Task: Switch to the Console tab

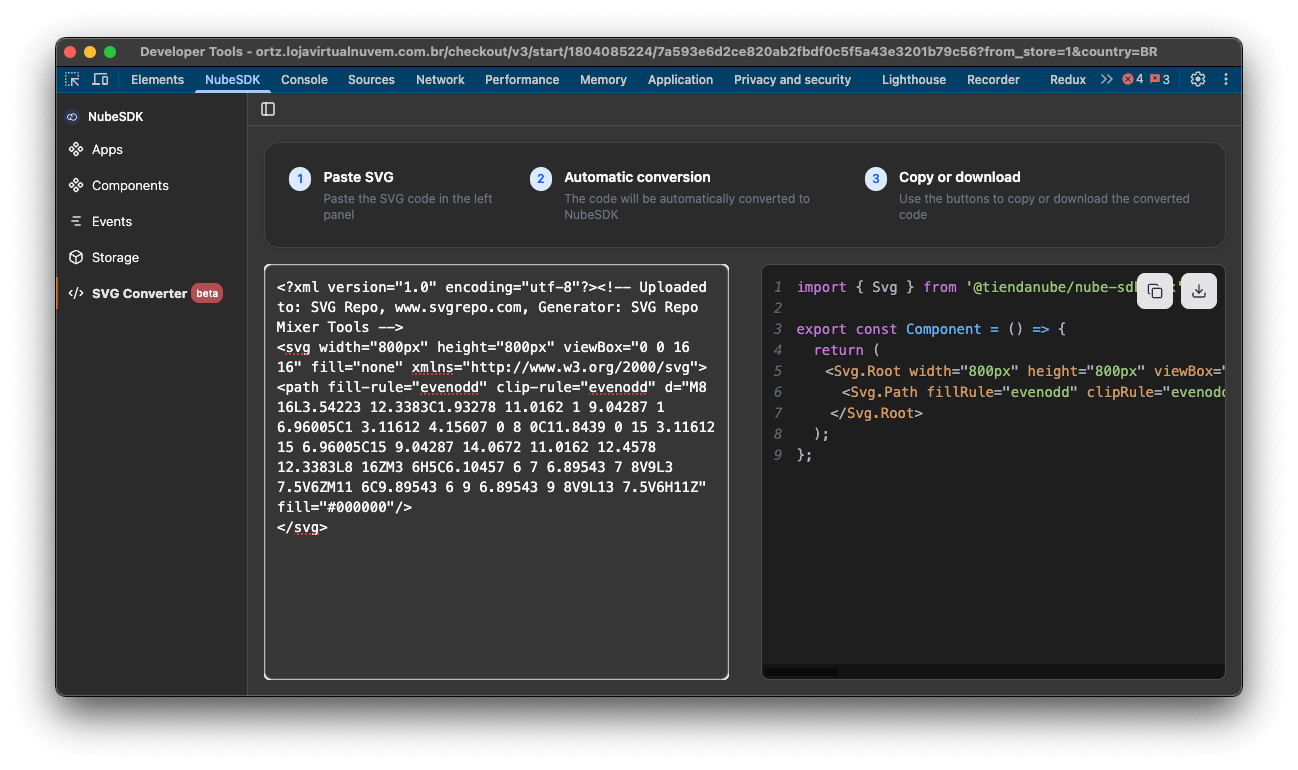Action: coord(304,79)
